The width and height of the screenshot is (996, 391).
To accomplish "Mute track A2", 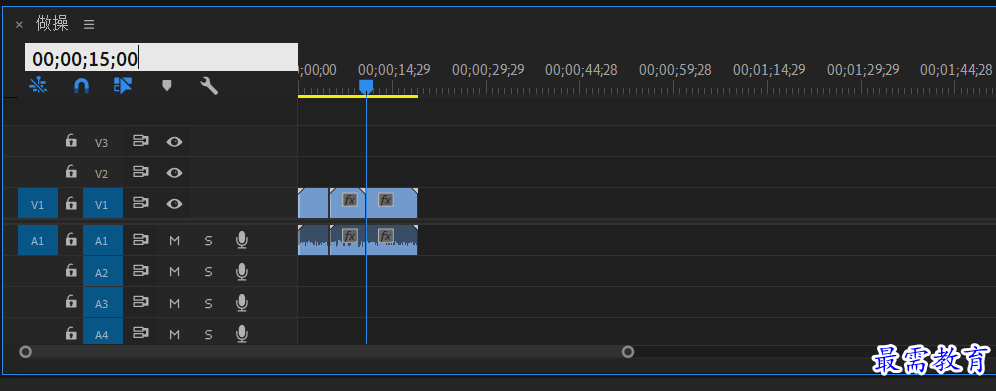I will coord(174,272).
